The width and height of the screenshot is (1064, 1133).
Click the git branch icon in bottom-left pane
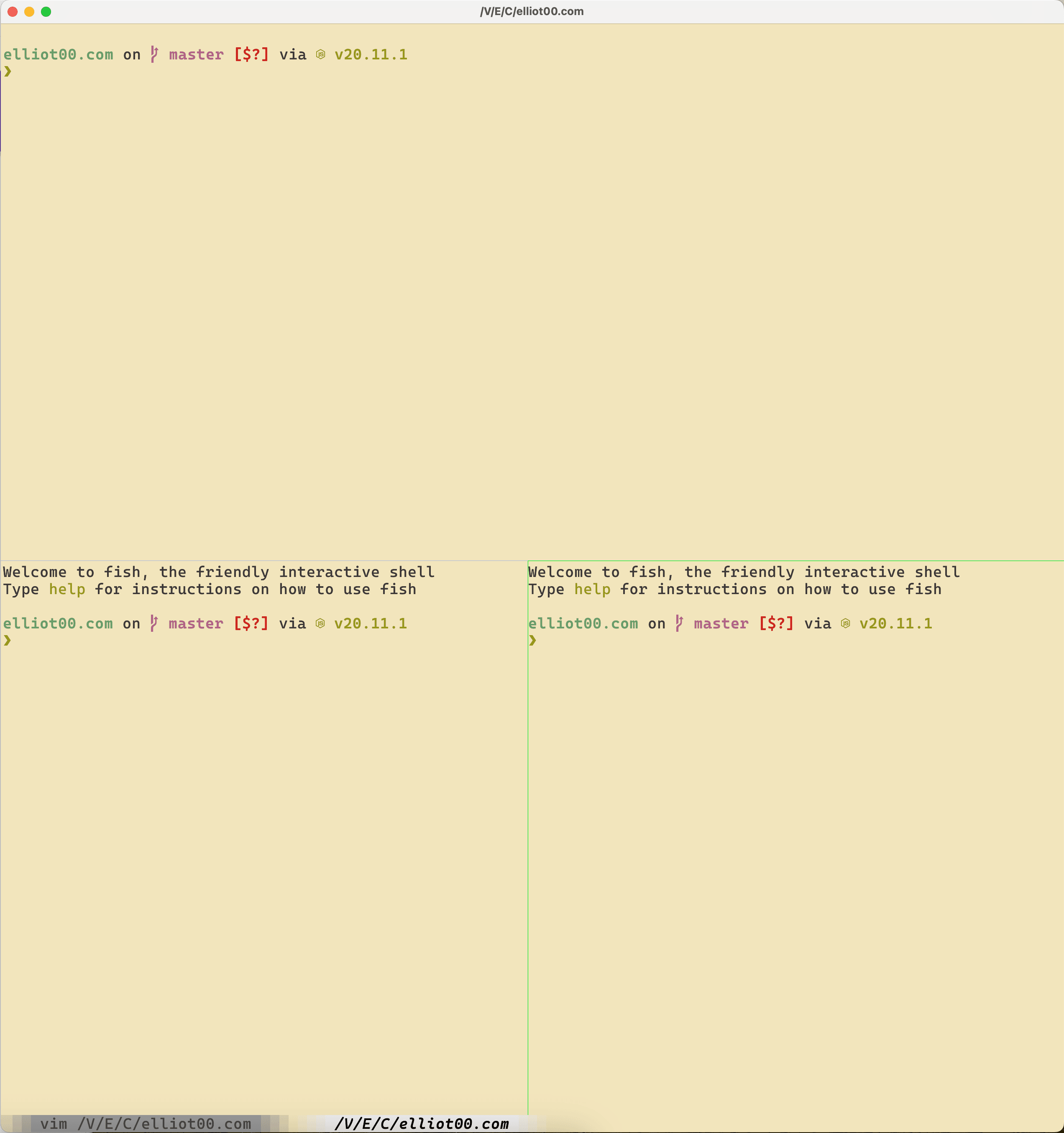(x=154, y=623)
